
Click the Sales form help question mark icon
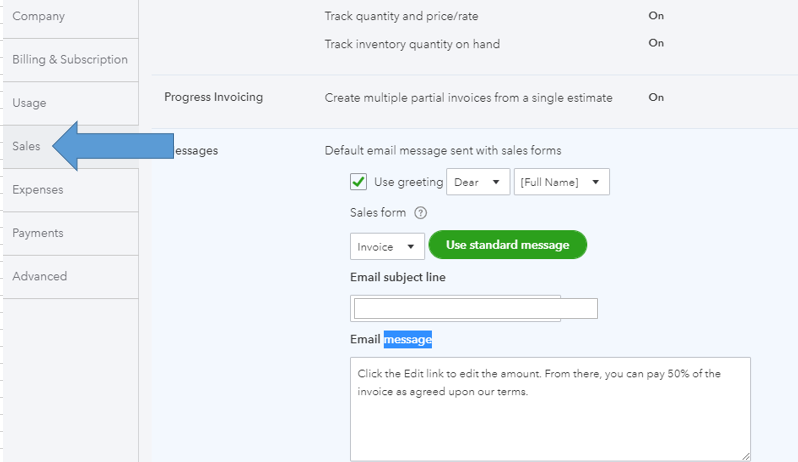tap(421, 213)
